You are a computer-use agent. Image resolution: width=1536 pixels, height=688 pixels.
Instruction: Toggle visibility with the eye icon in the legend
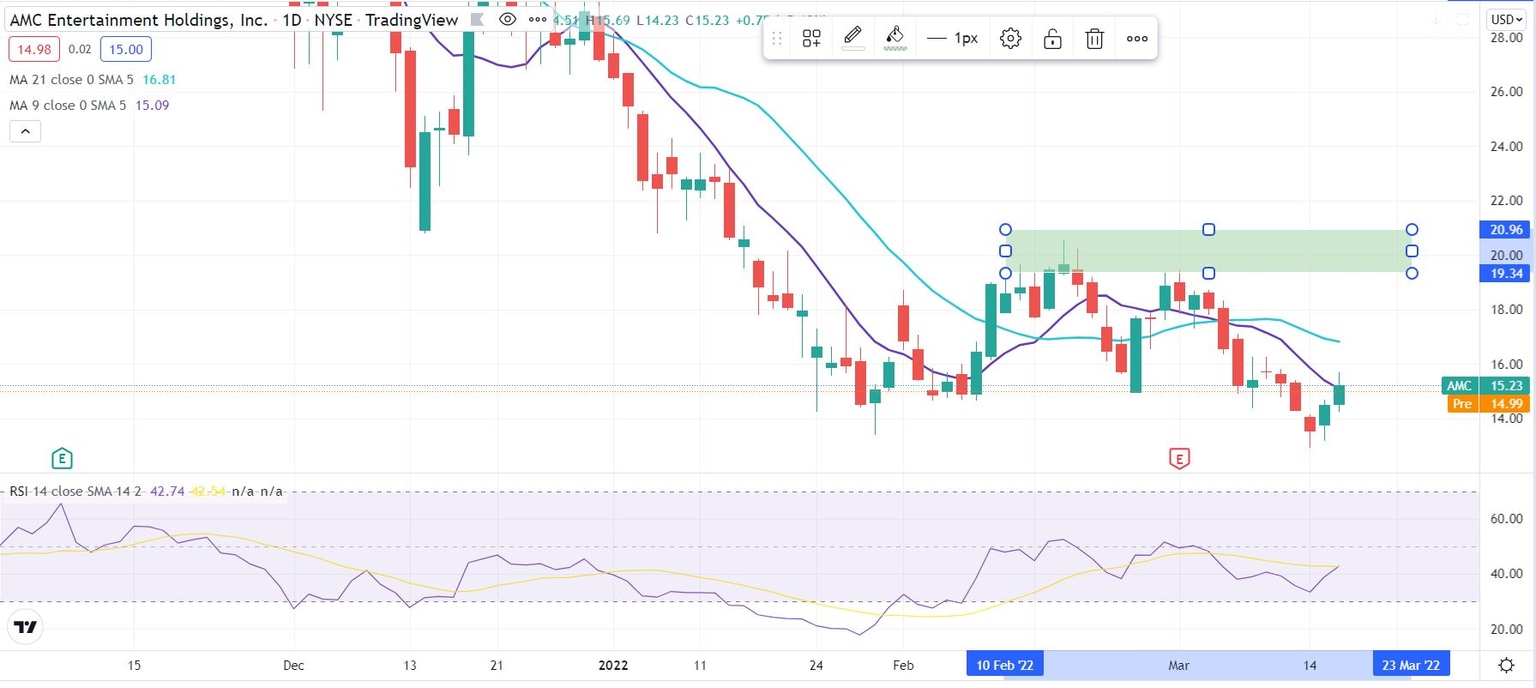pyautogui.click(x=508, y=19)
